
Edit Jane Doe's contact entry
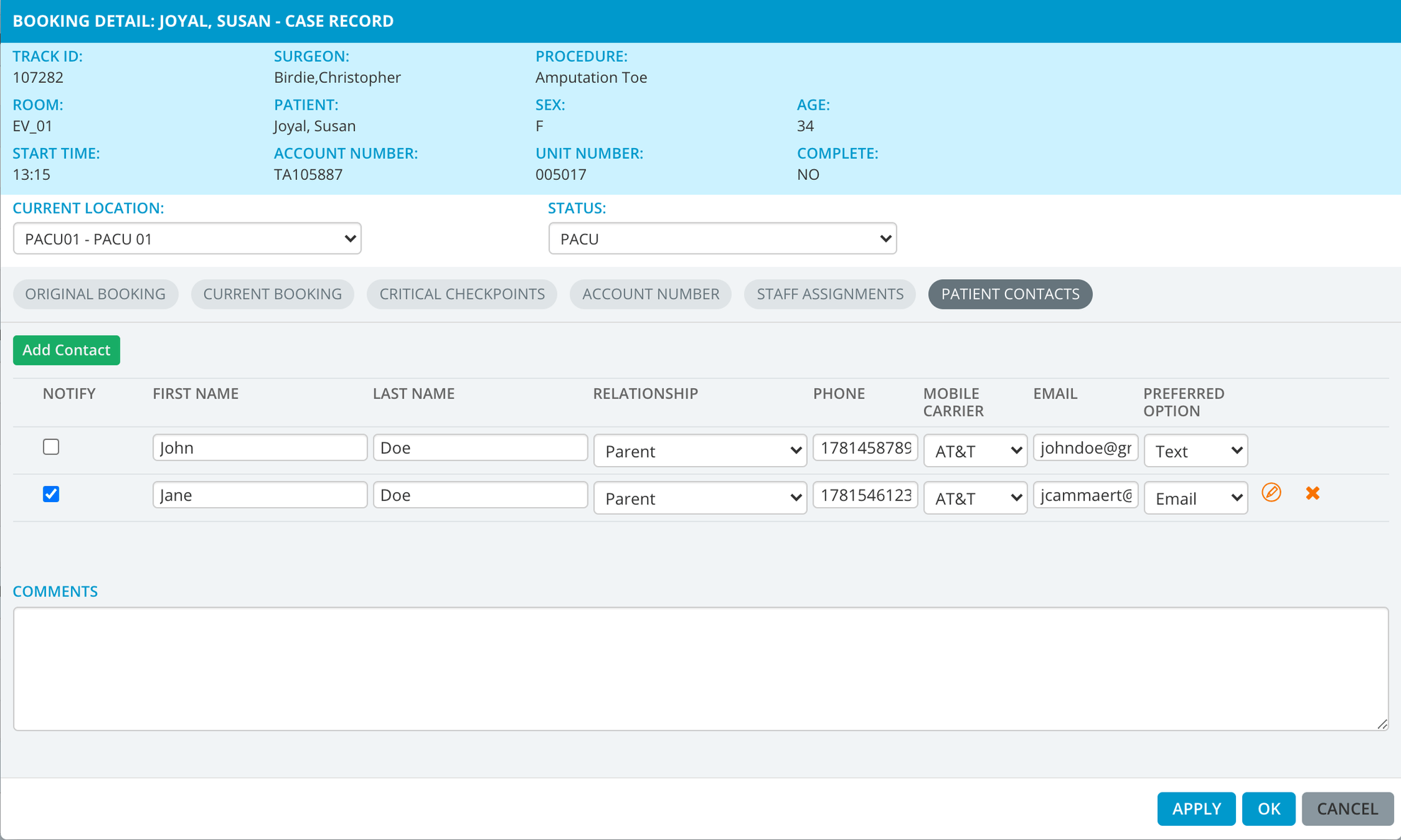tap(1271, 493)
